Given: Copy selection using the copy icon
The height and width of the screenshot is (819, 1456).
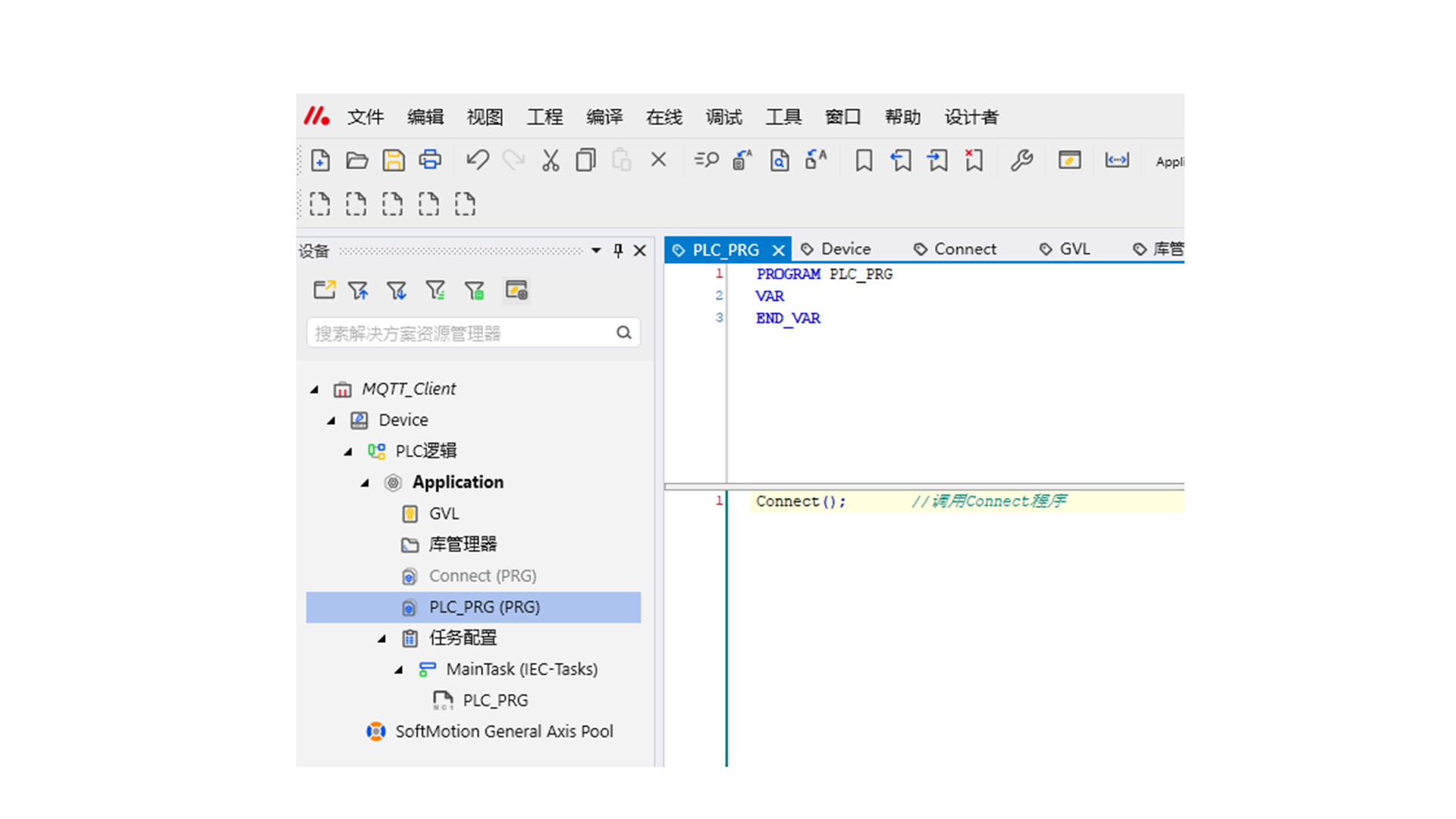Looking at the screenshot, I should point(585,160).
